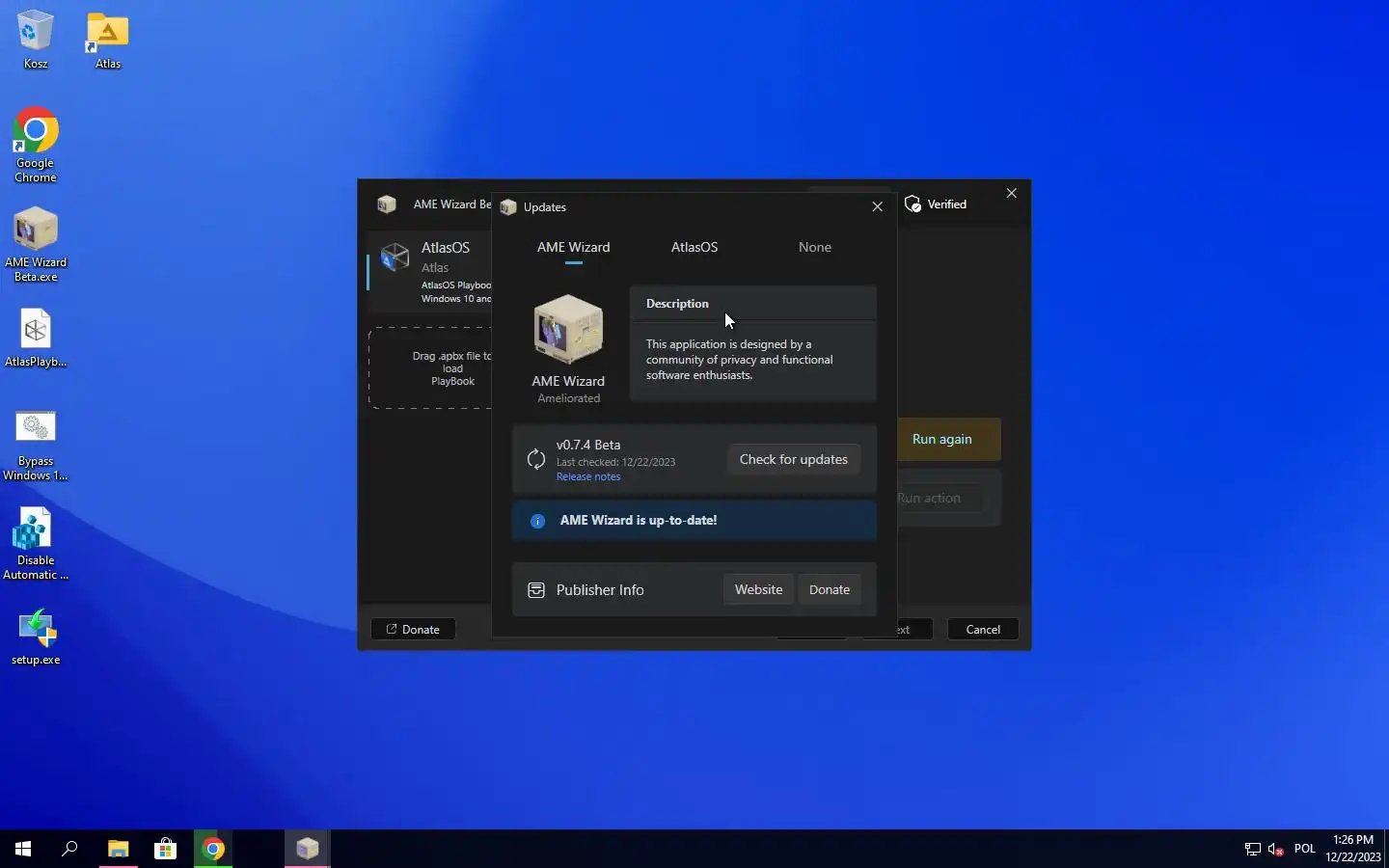Viewport: 1389px width, 868px height.
Task: Open the taskbar clock showing 1:26 PM
Action: pyautogui.click(x=1353, y=849)
